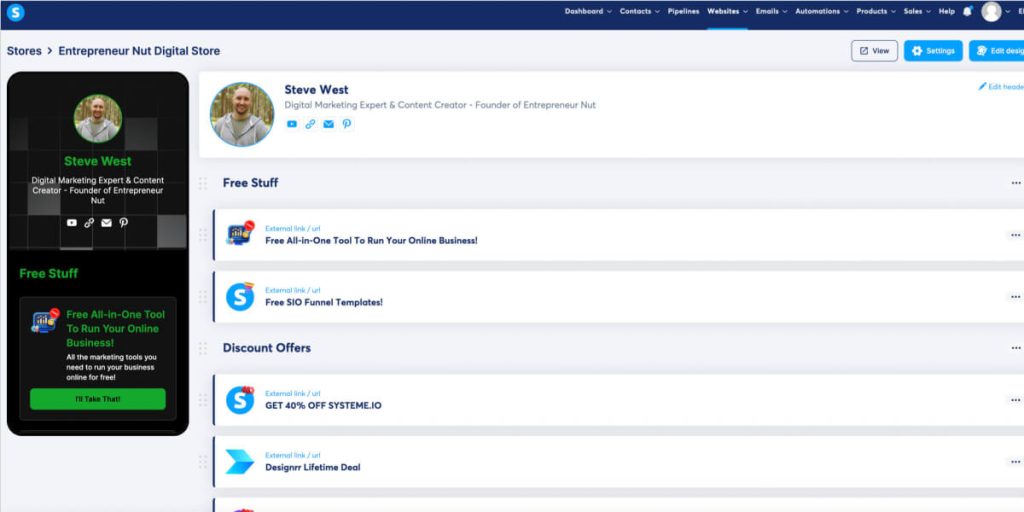Image resolution: width=1024 pixels, height=512 pixels.
Task: Click the profile photo in mobile preview
Action: click(98, 118)
